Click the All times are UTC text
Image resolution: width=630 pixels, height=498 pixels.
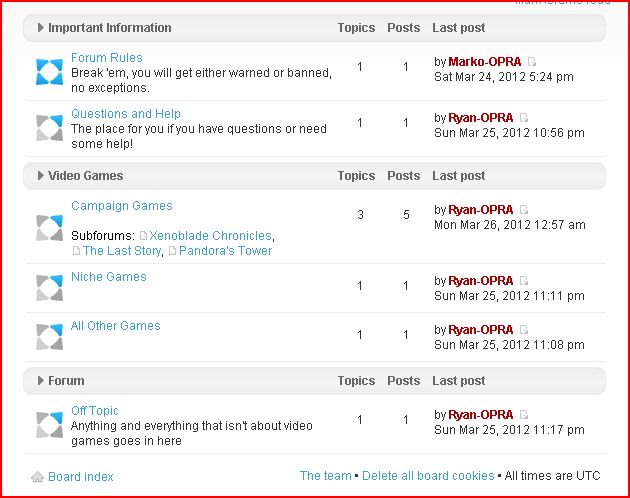pos(552,476)
